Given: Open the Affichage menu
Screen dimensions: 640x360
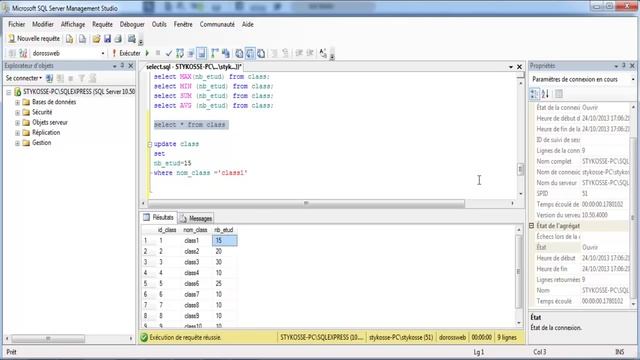Looking at the screenshot, I should pos(73,24).
